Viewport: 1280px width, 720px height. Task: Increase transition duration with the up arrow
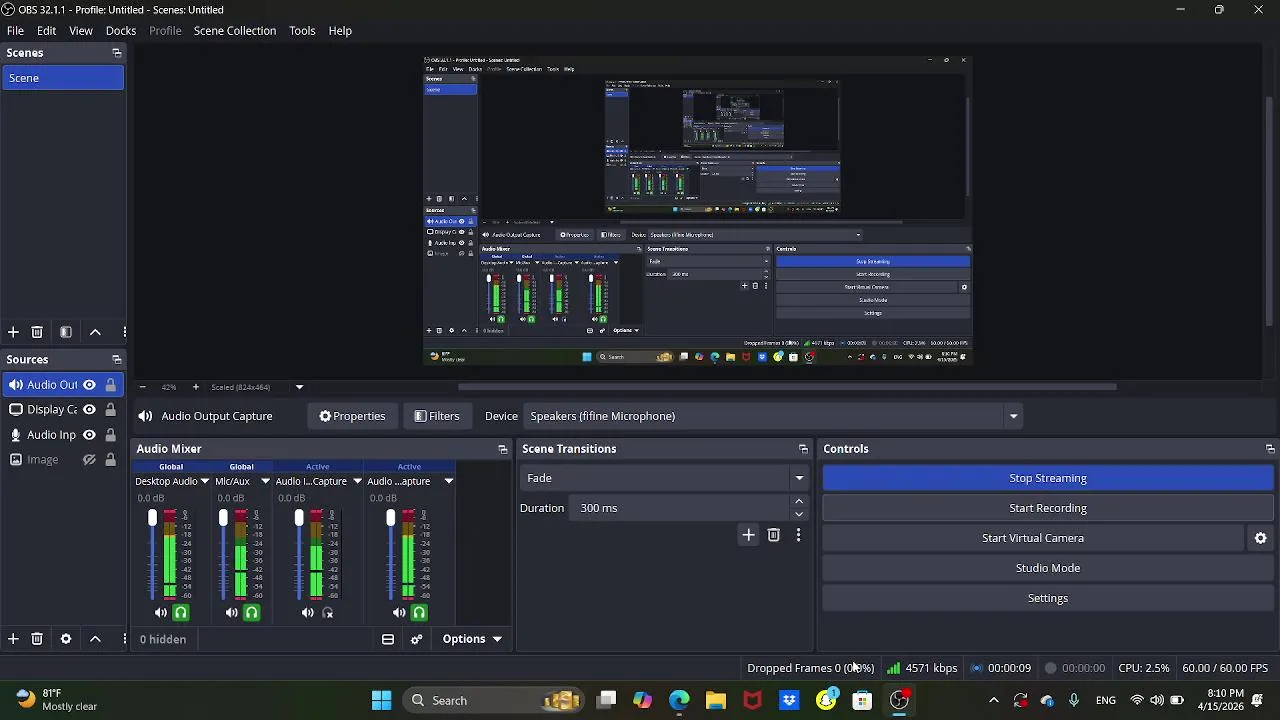click(x=798, y=502)
